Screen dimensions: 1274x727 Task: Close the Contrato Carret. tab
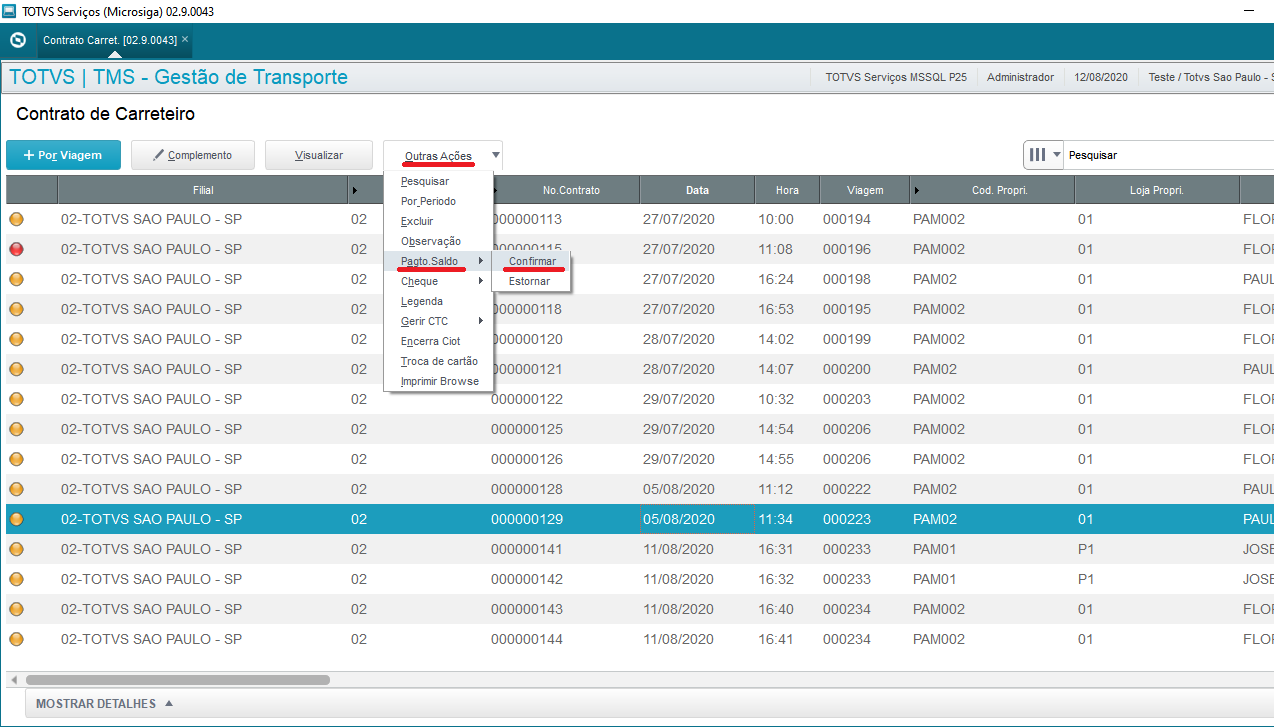coord(185,40)
